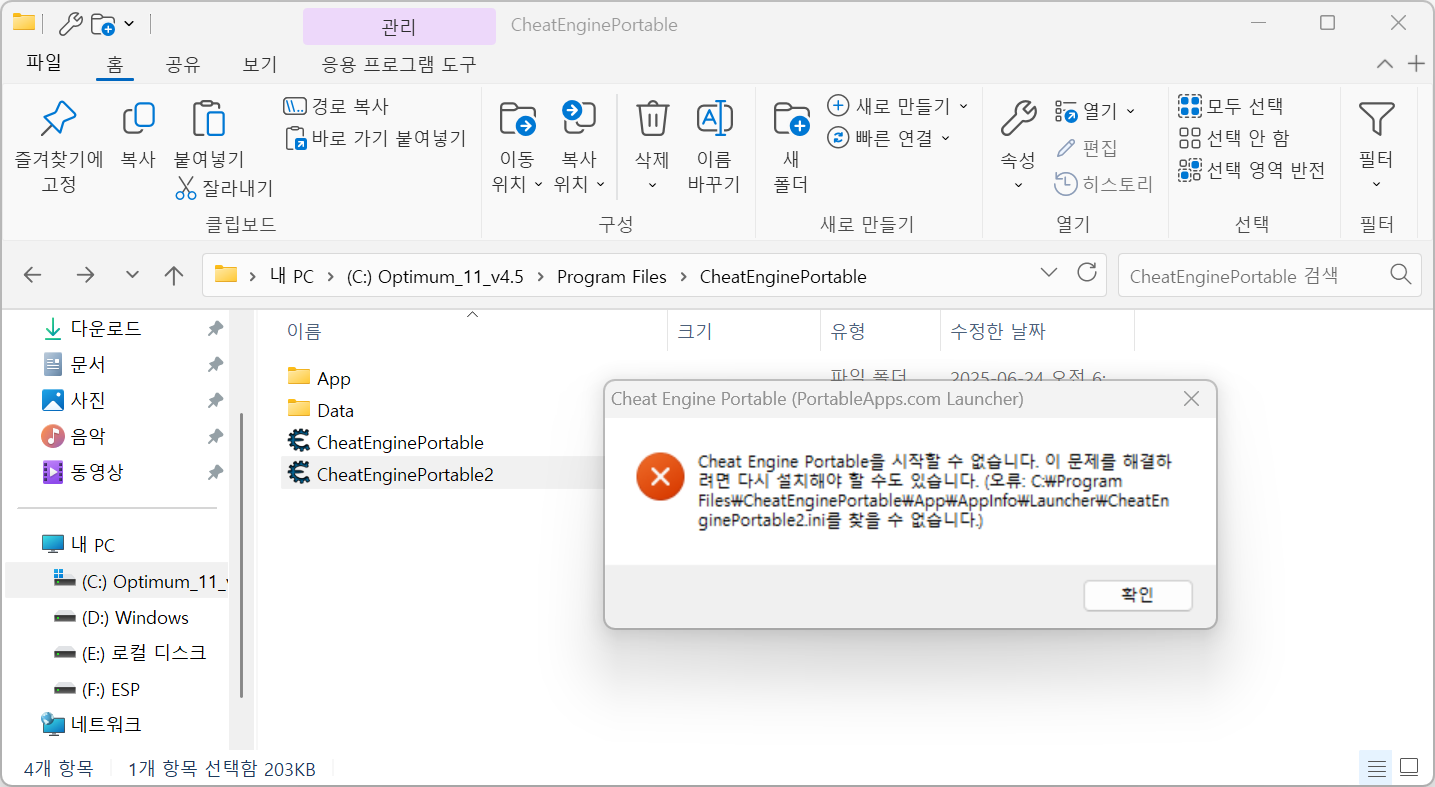Open the 파일 (File) menu tab
The image size is (1435, 787).
(44, 63)
